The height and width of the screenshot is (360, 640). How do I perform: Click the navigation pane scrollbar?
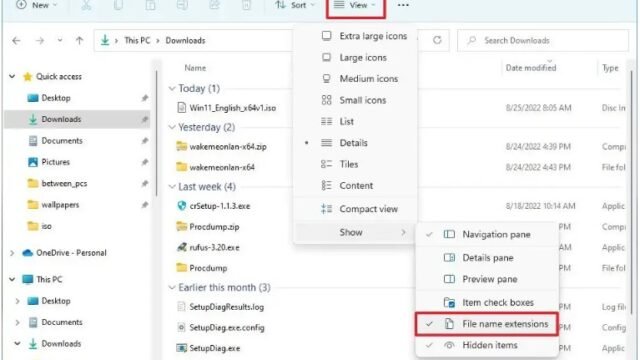point(156,133)
